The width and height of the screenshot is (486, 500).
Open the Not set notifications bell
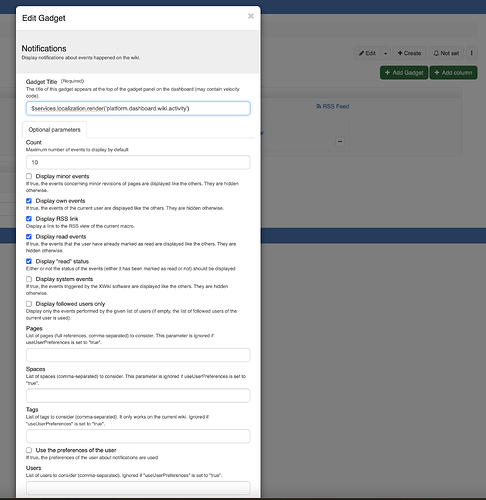click(446, 53)
